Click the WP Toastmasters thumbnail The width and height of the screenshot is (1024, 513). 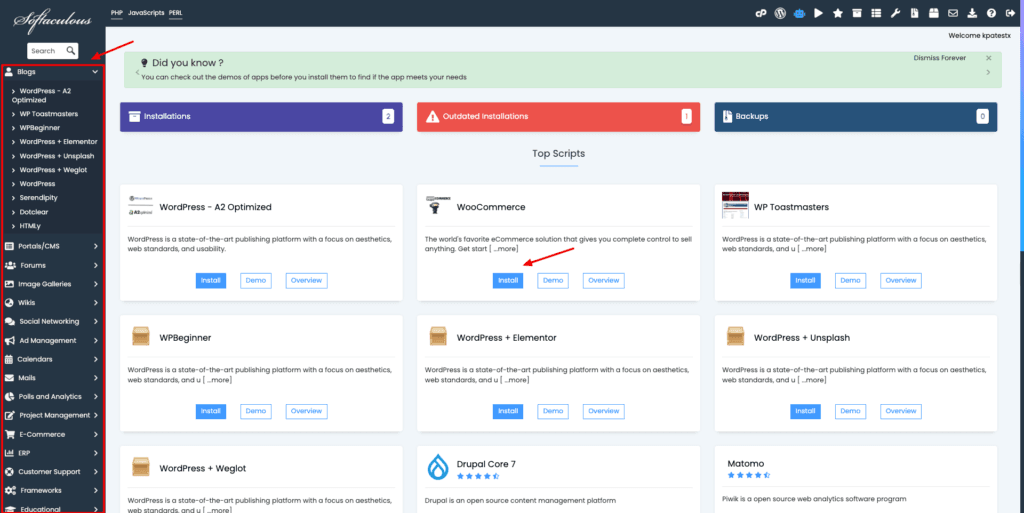[735, 205]
